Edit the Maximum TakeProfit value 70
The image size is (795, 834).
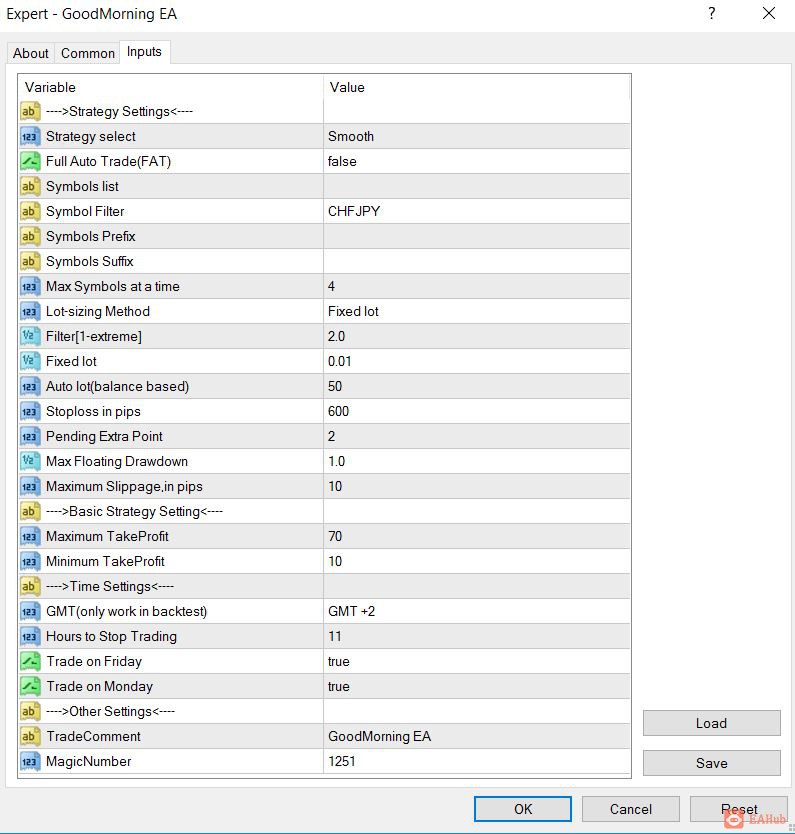[x=476, y=536]
